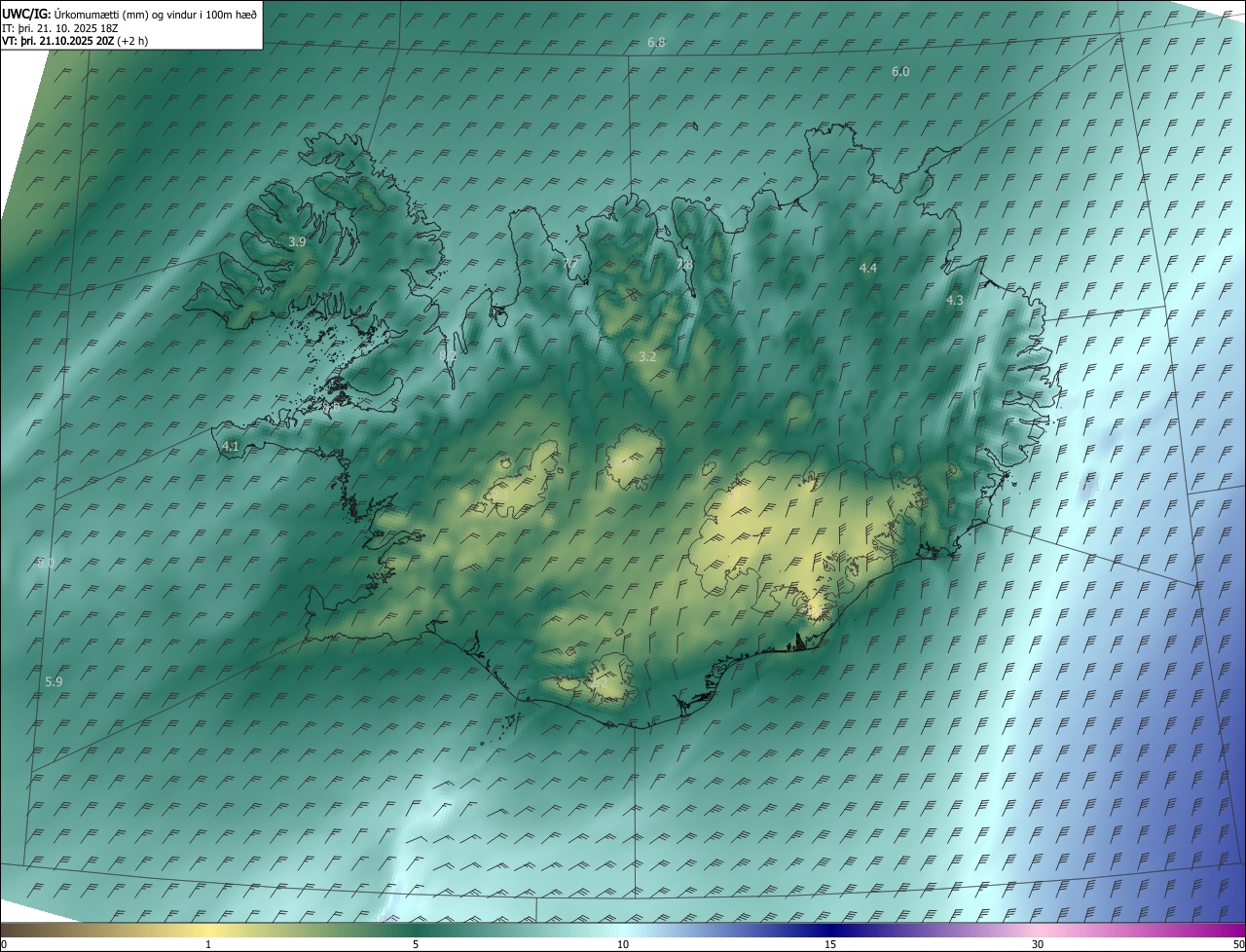The height and width of the screenshot is (952, 1246).
Task: Click the title 'Úrkomumætti (mm) og vindur í 100m hæð'
Action: coord(157,15)
